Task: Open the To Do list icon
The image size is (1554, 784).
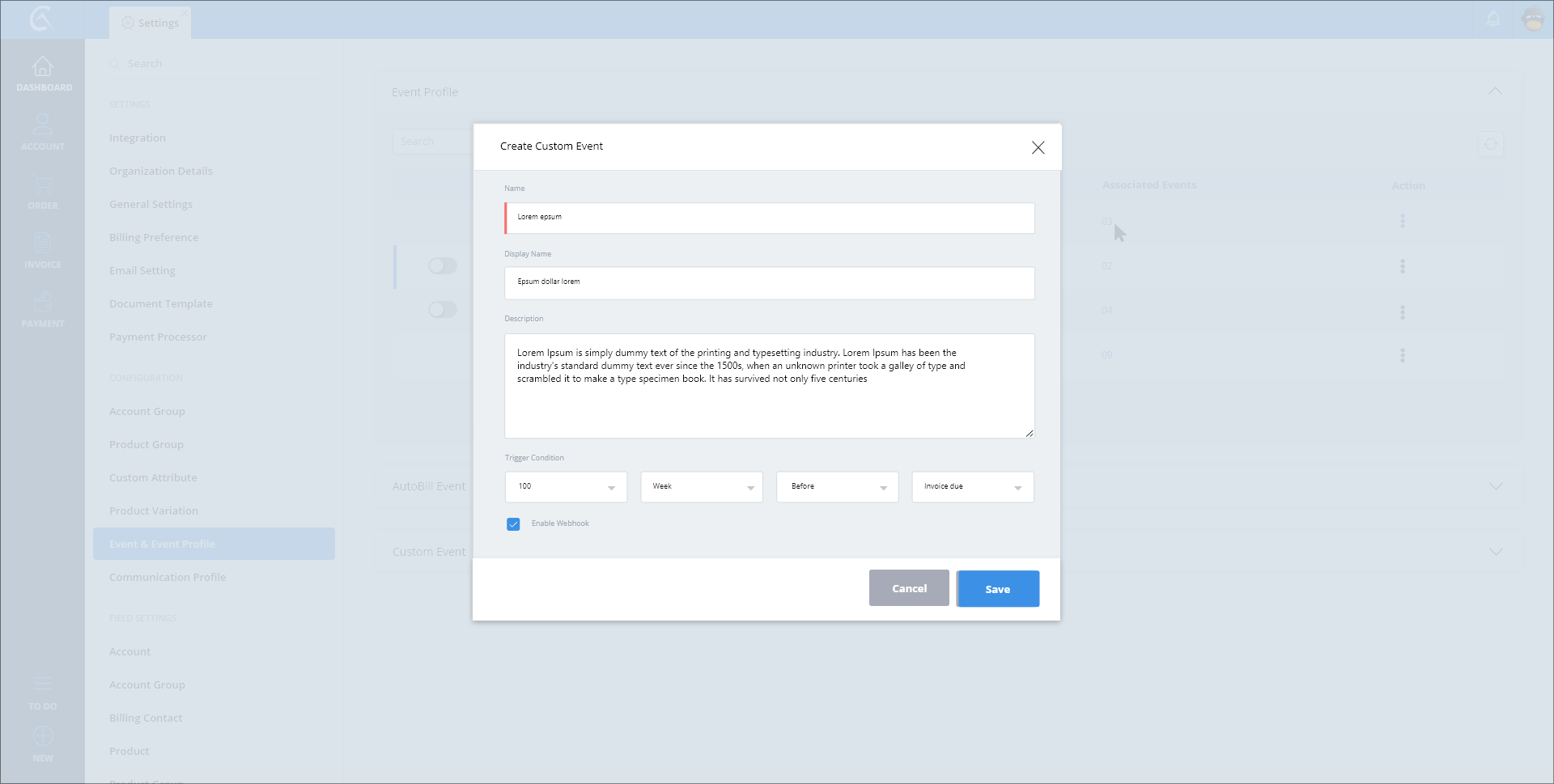Action: coord(43,684)
